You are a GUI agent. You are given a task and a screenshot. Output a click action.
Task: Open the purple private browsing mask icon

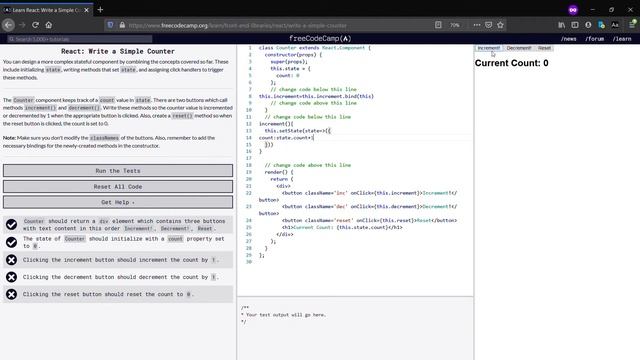573,10
